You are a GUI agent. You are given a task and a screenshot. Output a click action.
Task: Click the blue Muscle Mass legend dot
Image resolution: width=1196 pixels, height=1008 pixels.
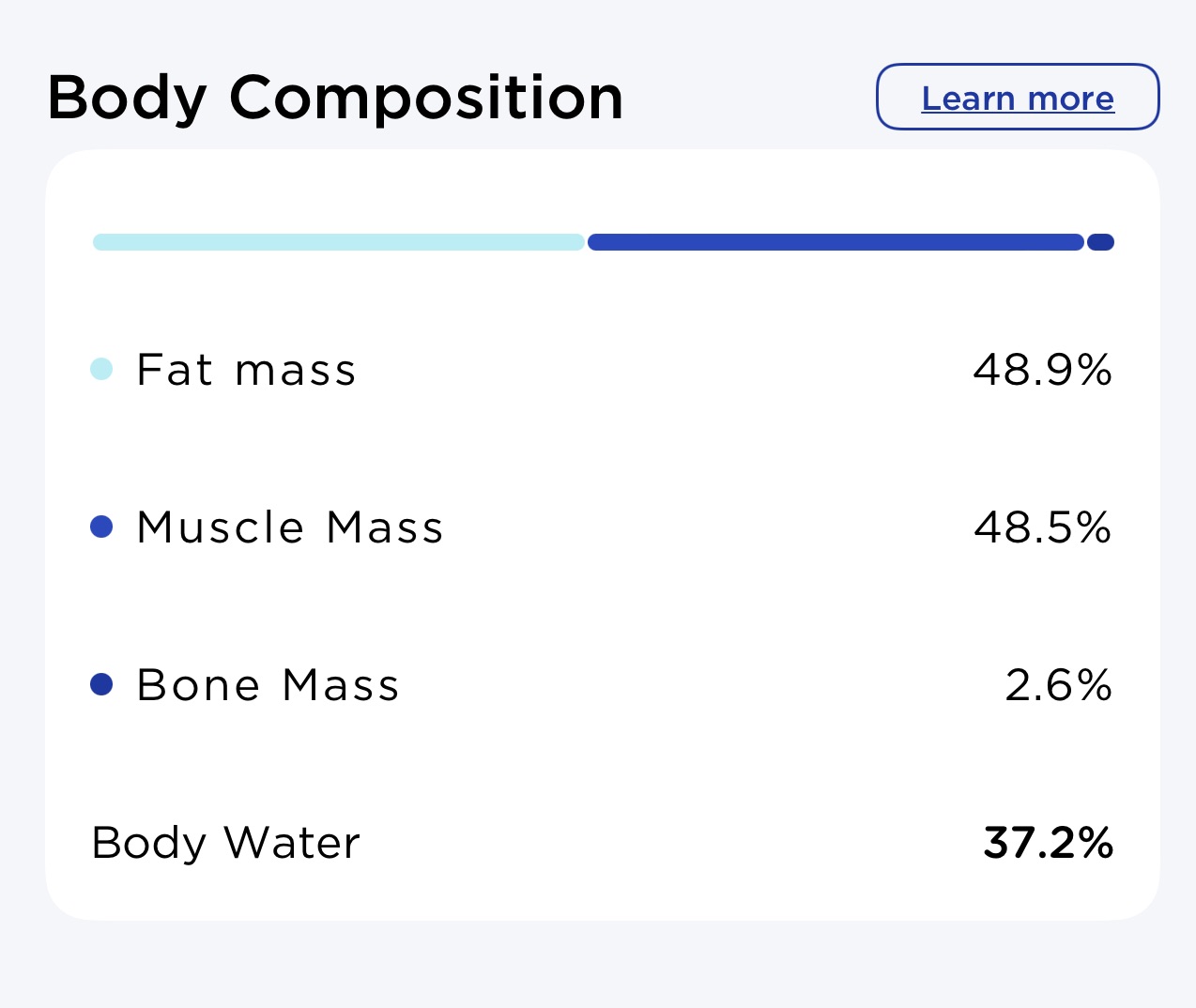pos(101,527)
